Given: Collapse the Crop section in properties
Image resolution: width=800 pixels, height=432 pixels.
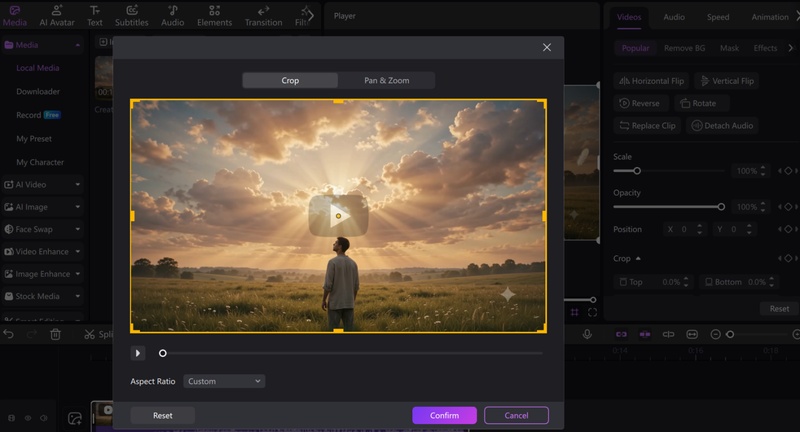Looking at the screenshot, I should [638, 259].
